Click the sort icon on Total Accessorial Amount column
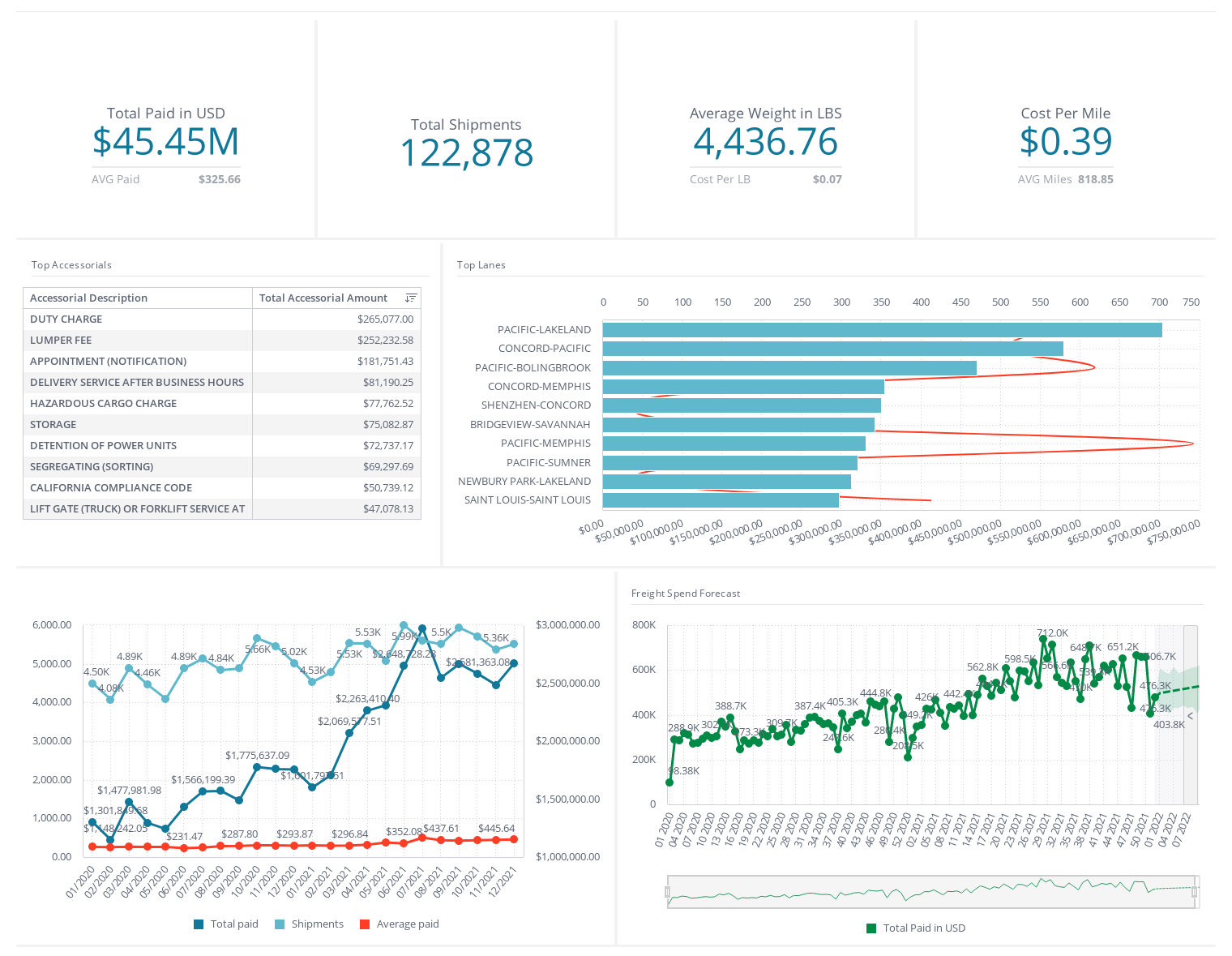 411,298
